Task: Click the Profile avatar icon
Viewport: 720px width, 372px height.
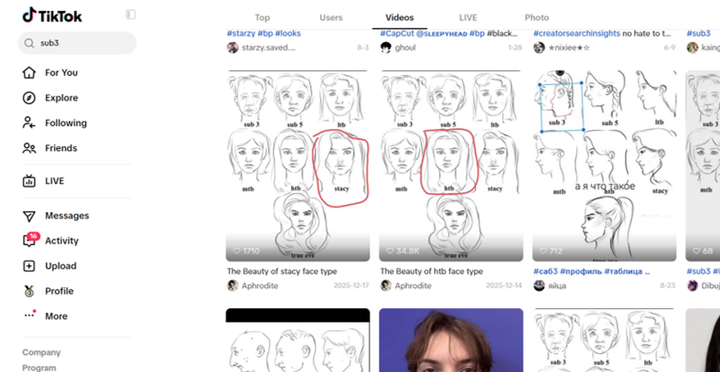Action: (x=29, y=291)
